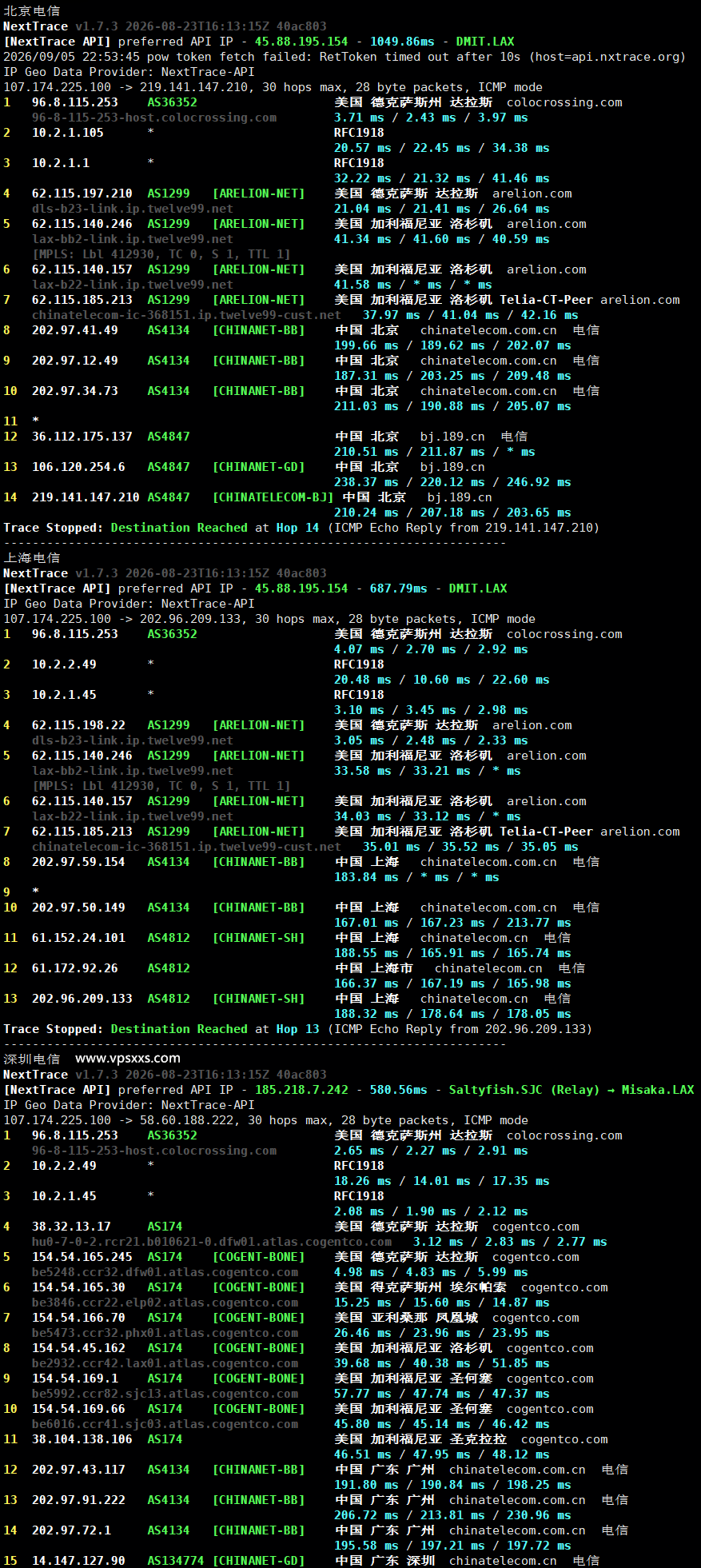Select hop IP '38.104.138.106'
The image size is (701, 1568).
coord(82,1439)
